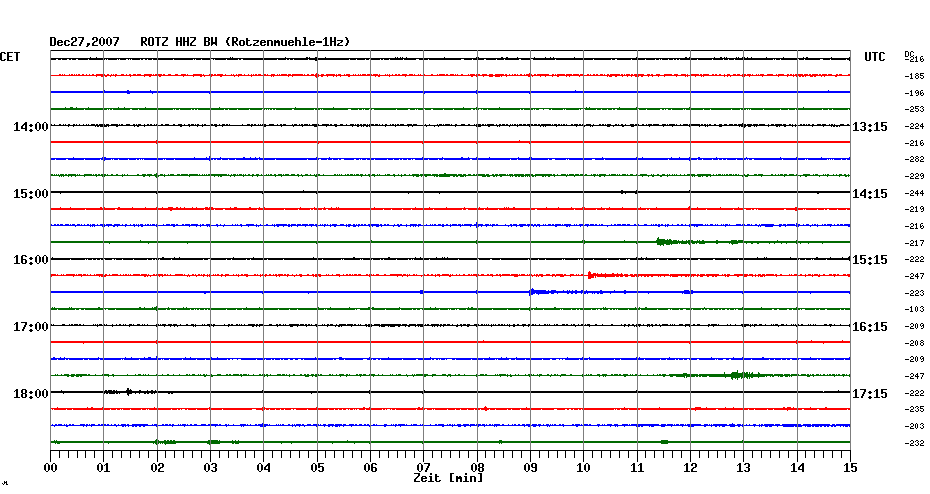Click the date label Dec27,2007
Screen dimensions: 930x494
click(x=84, y=42)
